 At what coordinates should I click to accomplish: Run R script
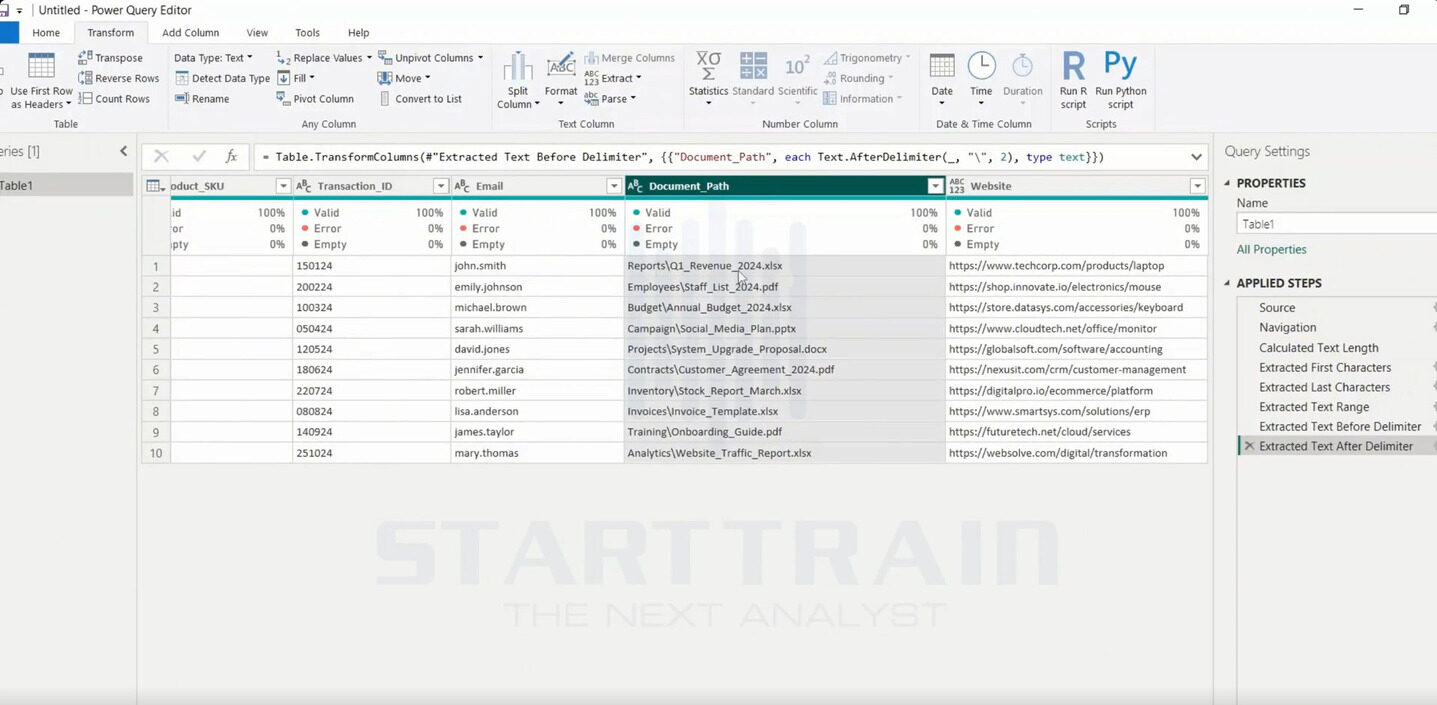click(1073, 80)
